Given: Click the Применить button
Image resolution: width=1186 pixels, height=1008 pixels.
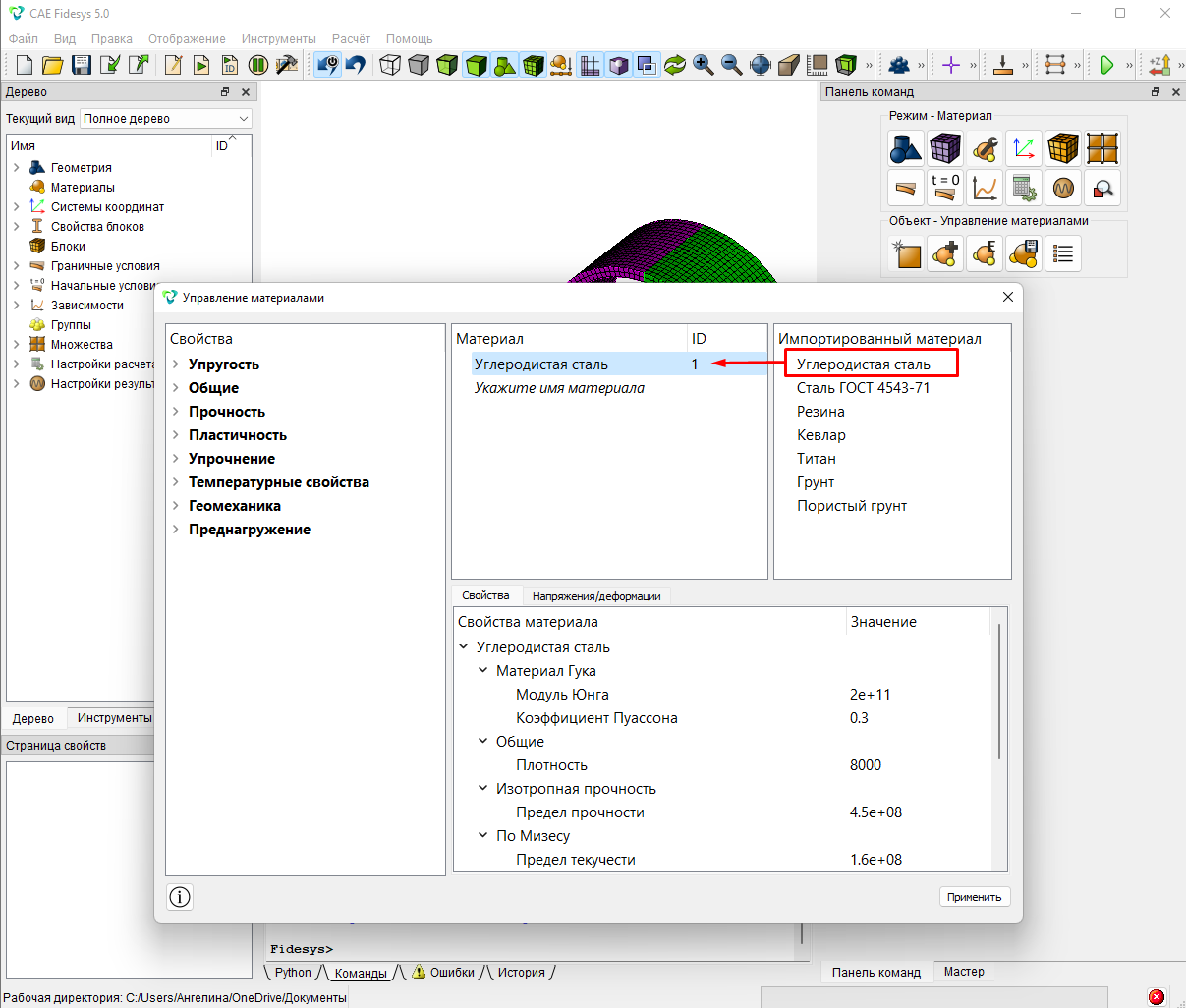Looking at the screenshot, I should (974, 897).
